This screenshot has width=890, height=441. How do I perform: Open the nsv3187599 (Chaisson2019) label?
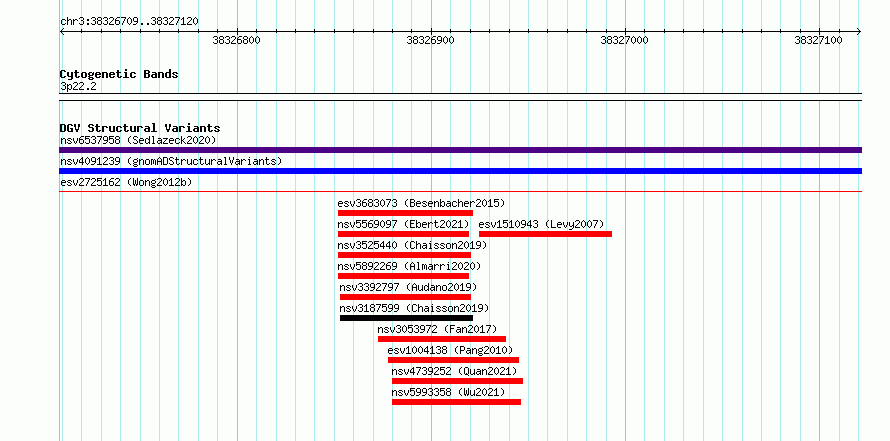tap(414, 308)
